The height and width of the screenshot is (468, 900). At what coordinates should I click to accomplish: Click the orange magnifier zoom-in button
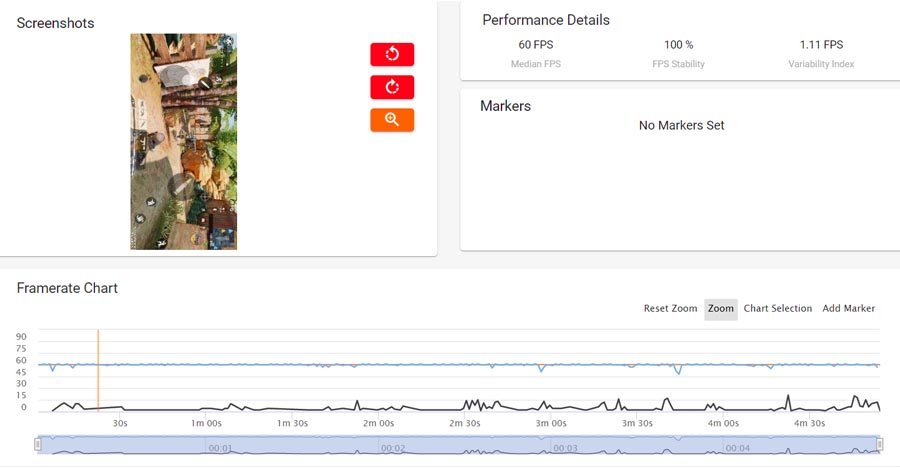tap(392, 120)
